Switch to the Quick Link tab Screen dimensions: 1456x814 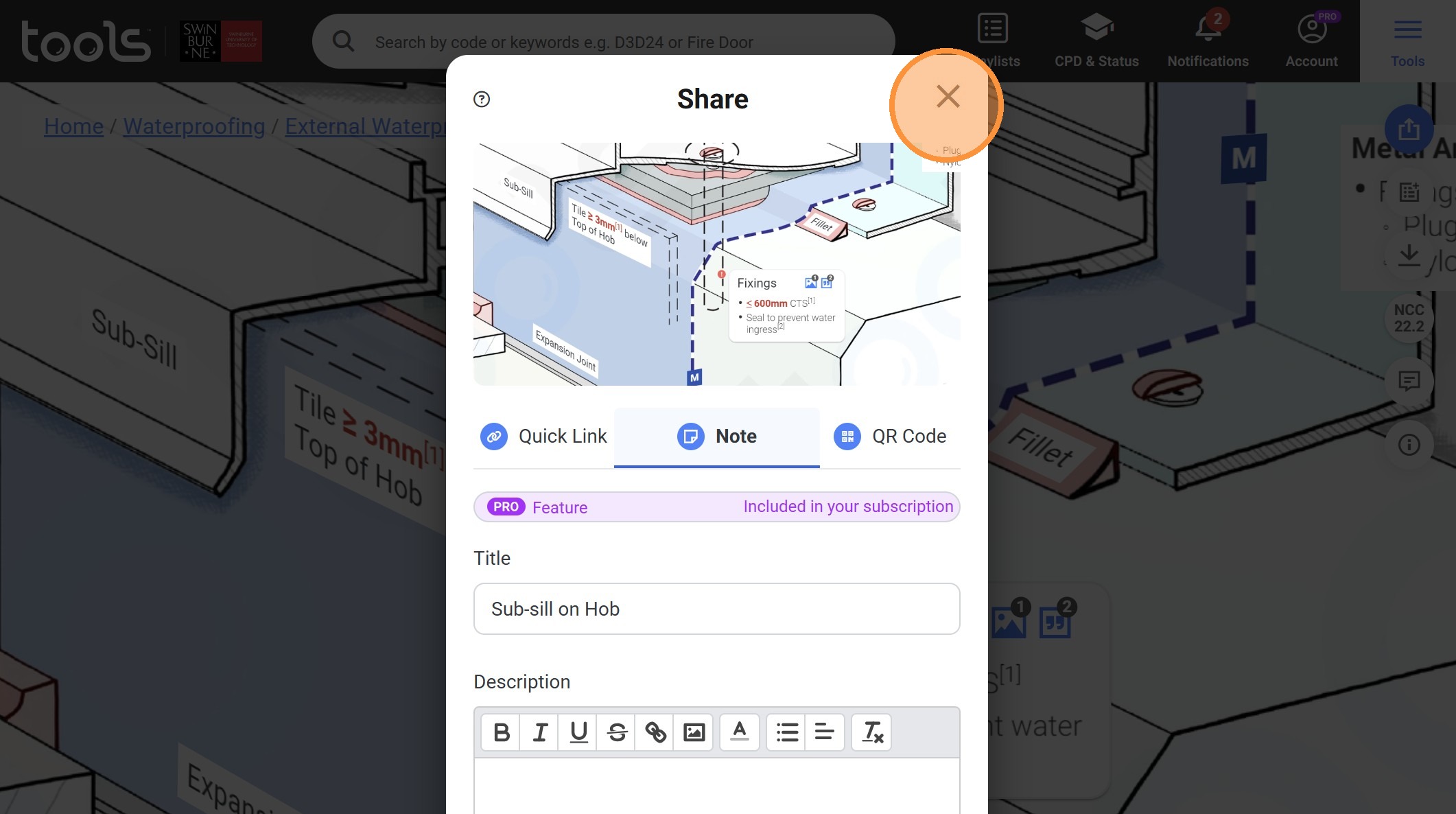tap(543, 437)
